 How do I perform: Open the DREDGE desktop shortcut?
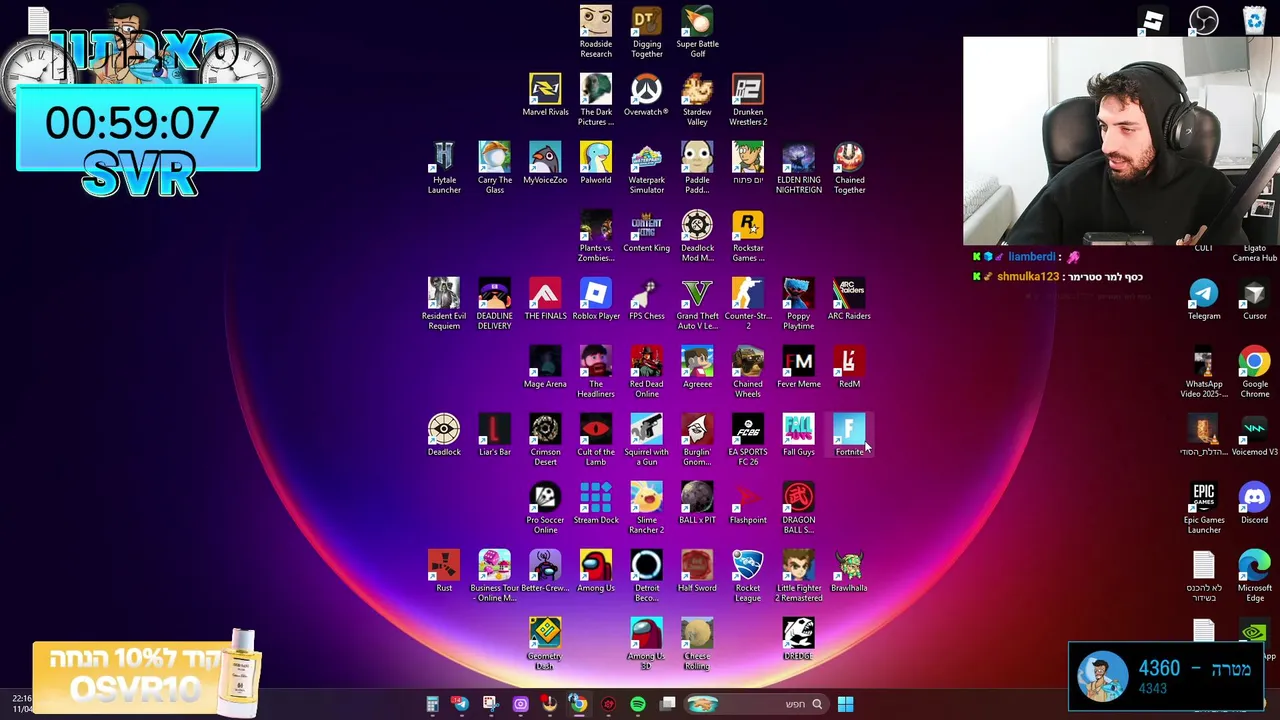[798, 639]
